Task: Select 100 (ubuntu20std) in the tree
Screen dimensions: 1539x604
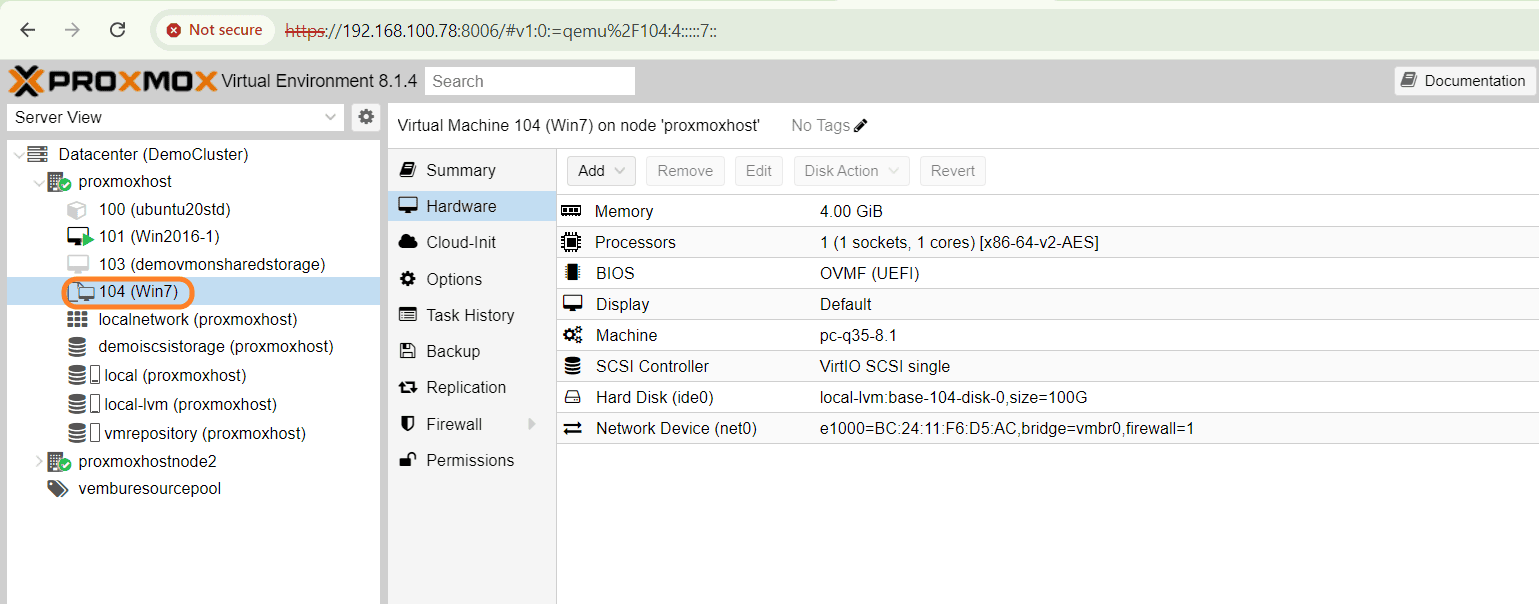Action: click(x=165, y=210)
